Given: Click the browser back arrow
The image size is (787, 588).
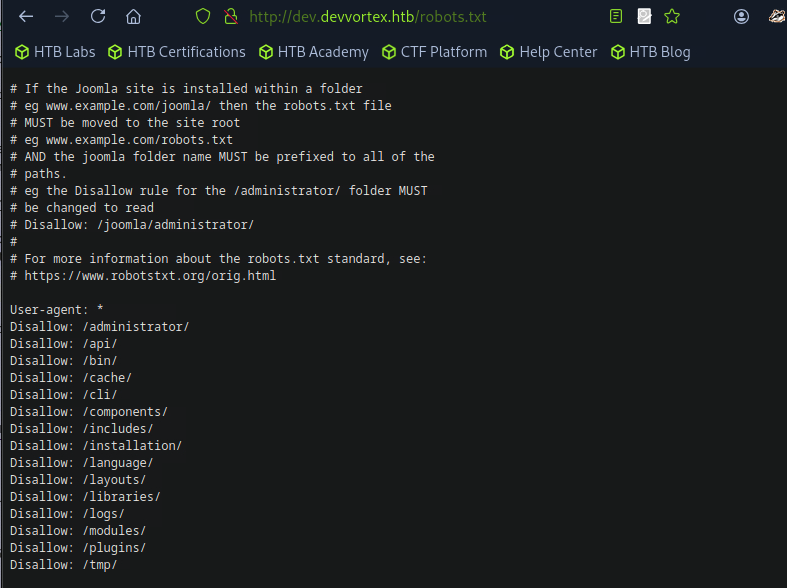Looking at the screenshot, I should click(26, 17).
